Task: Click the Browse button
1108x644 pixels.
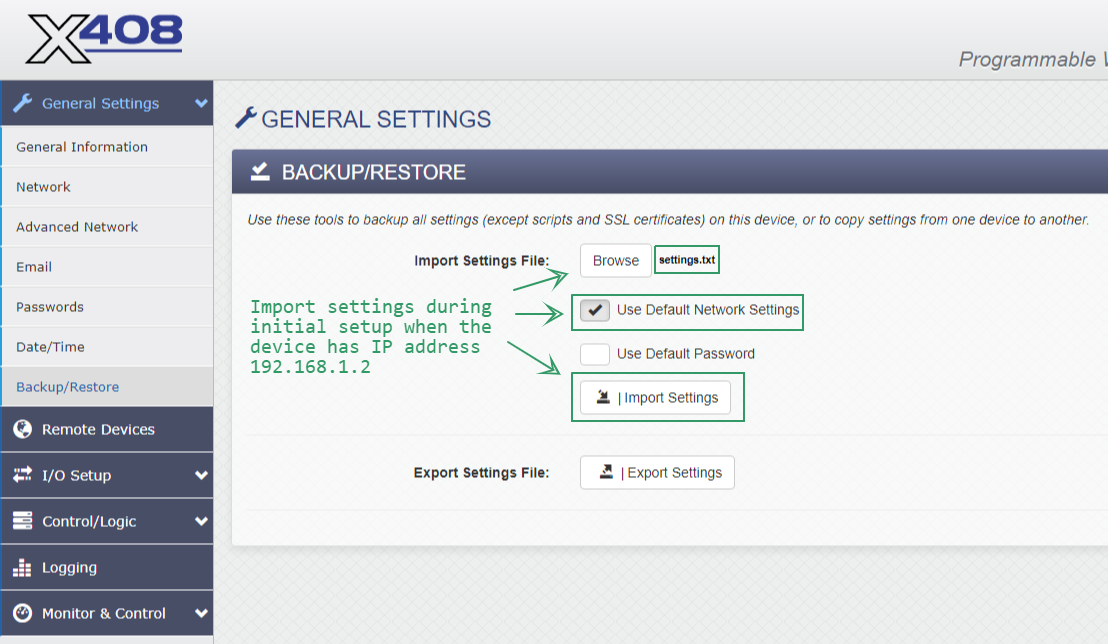Action: pos(615,261)
